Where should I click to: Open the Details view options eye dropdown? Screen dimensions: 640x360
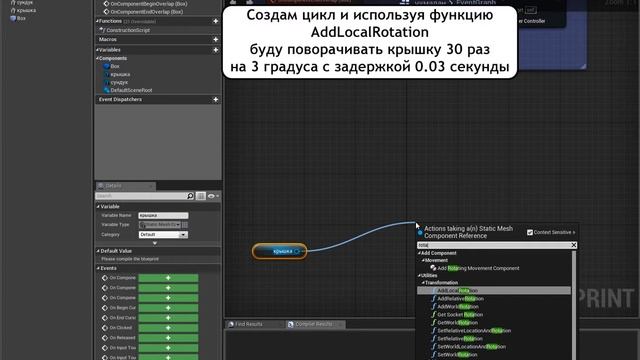pyautogui.click(x=213, y=196)
